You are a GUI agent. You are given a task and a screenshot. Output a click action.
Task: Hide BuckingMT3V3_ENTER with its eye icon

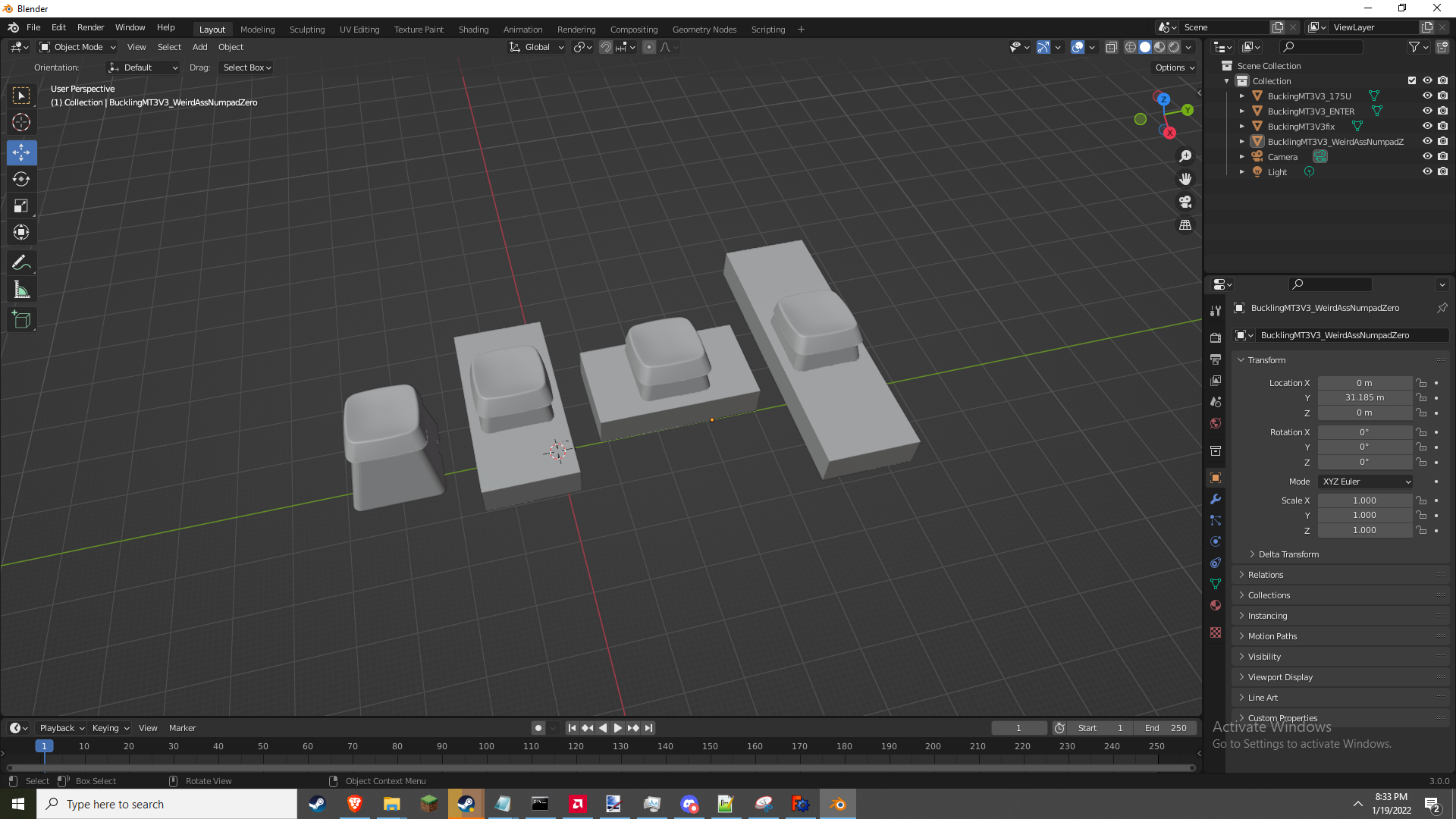(x=1426, y=111)
